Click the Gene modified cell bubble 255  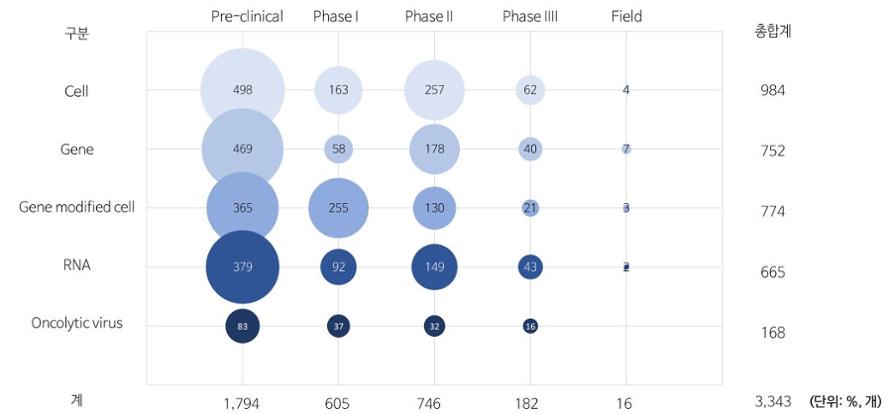tap(338, 208)
